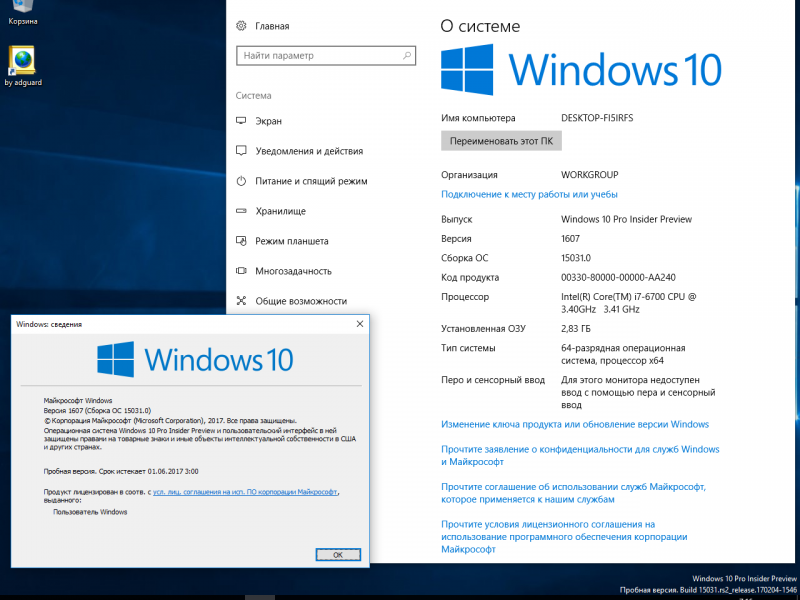Select the computer name DESKTOP-FI5IRFS
The height and width of the screenshot is (600, 800).
click(x=597, y=118)
